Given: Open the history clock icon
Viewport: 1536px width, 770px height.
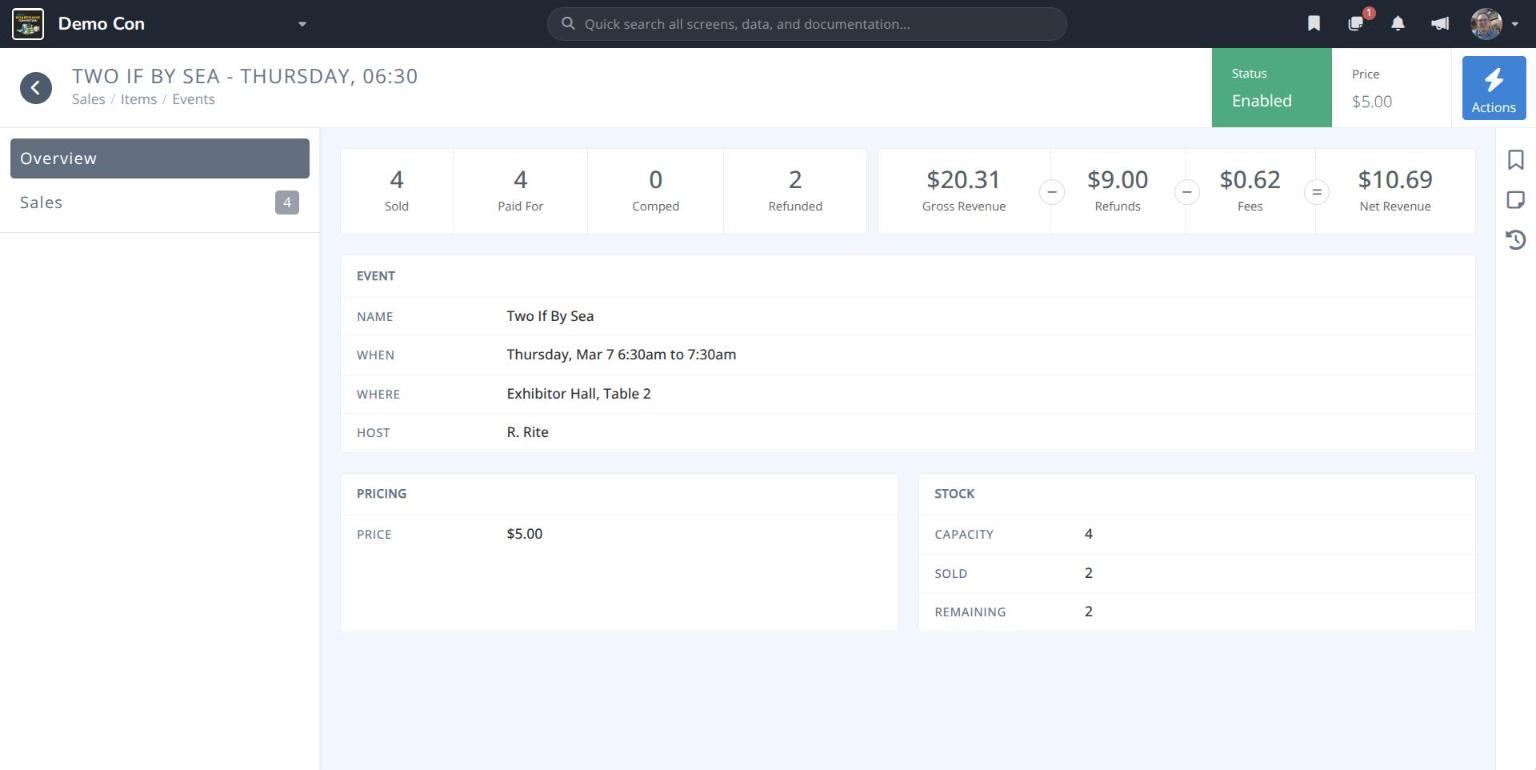Looking at the screenshot, I should point(1516,240).
